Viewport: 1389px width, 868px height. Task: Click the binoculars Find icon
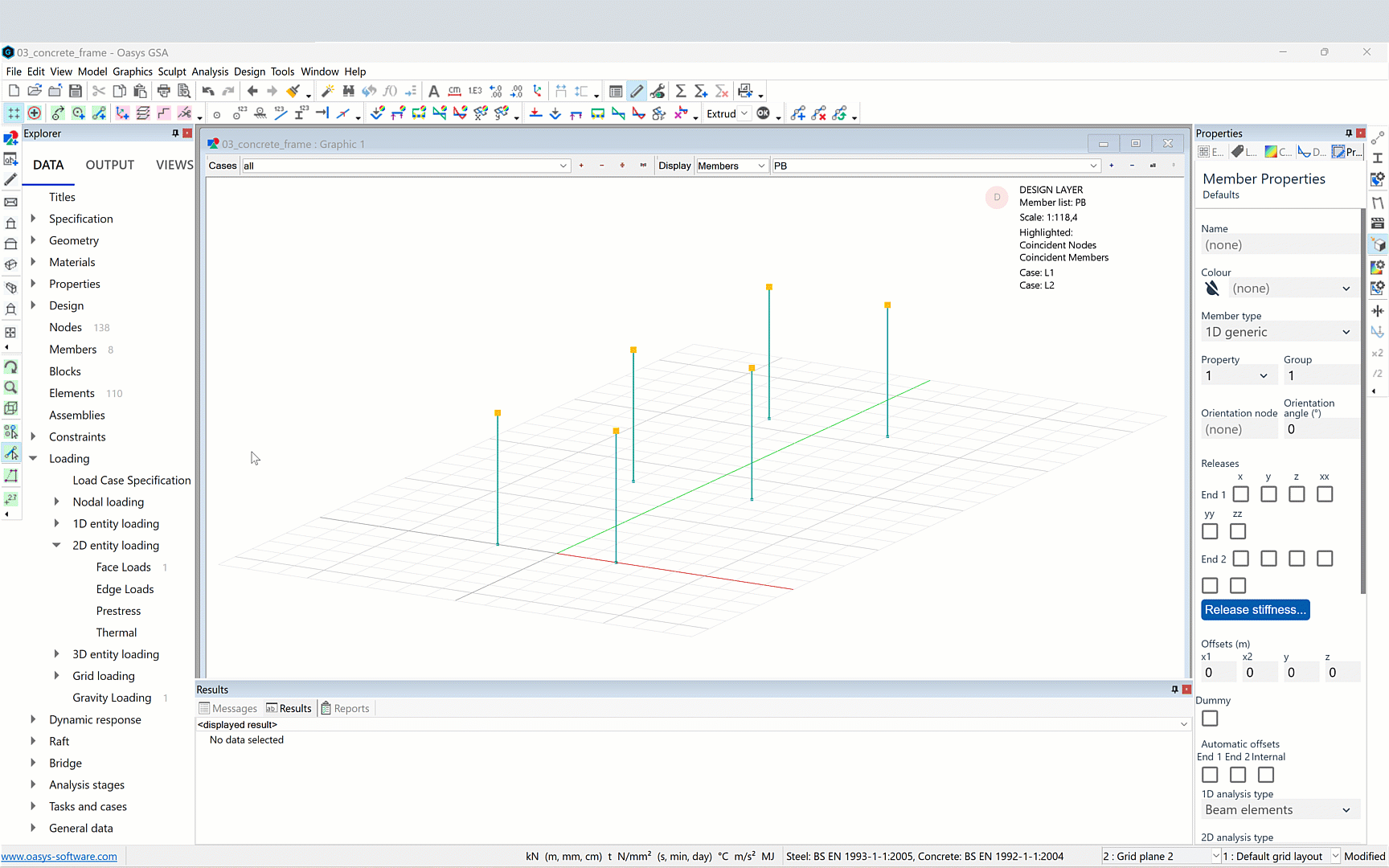coord(348,91)
